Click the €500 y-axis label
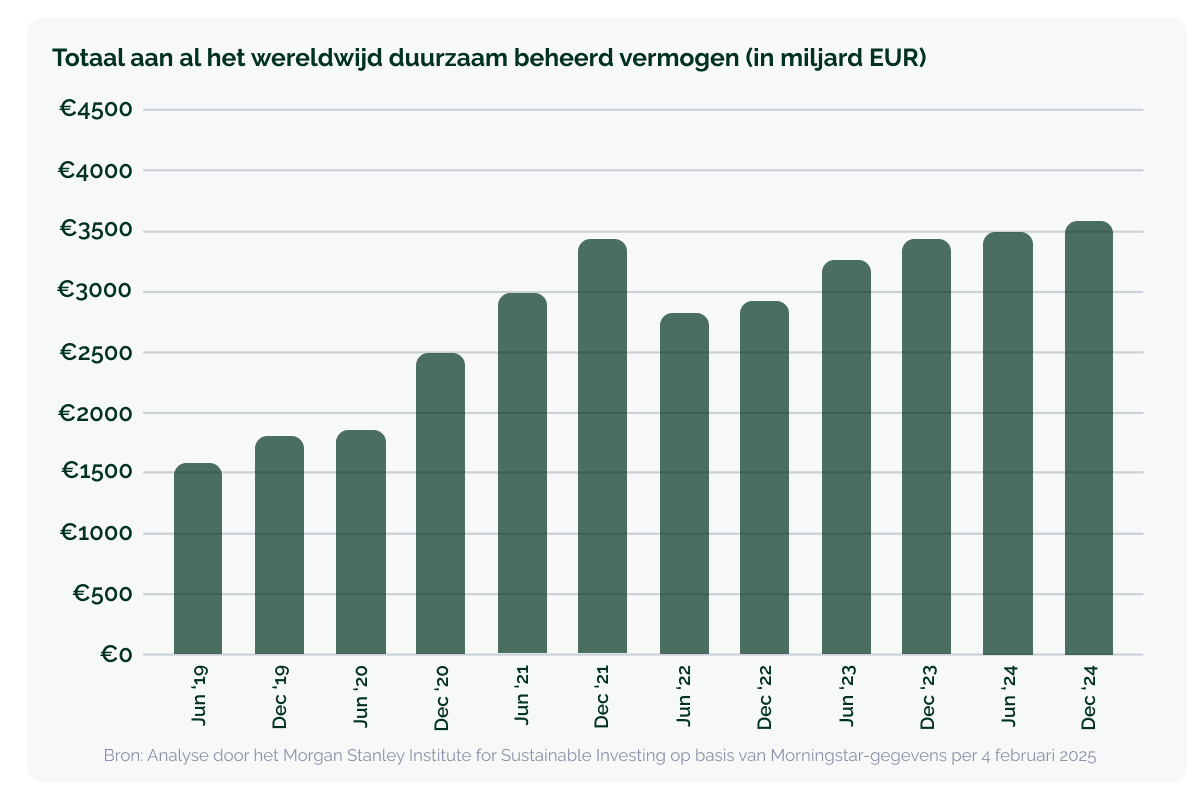The height and width of the screenshot is (800, 1200). pos(102,595)
